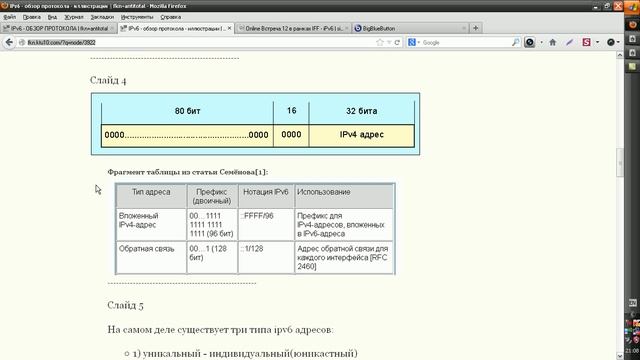Expand dropdown next to red S icon
This screenshot has width=640, height=360.
(598, 42)
